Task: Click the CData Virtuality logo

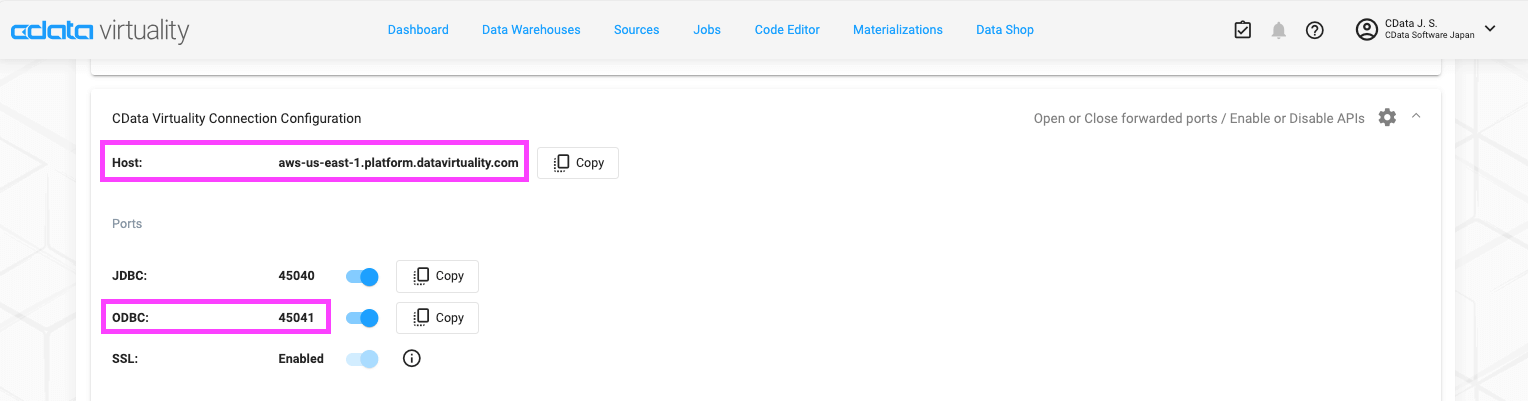Action: [x=99, y=30]
